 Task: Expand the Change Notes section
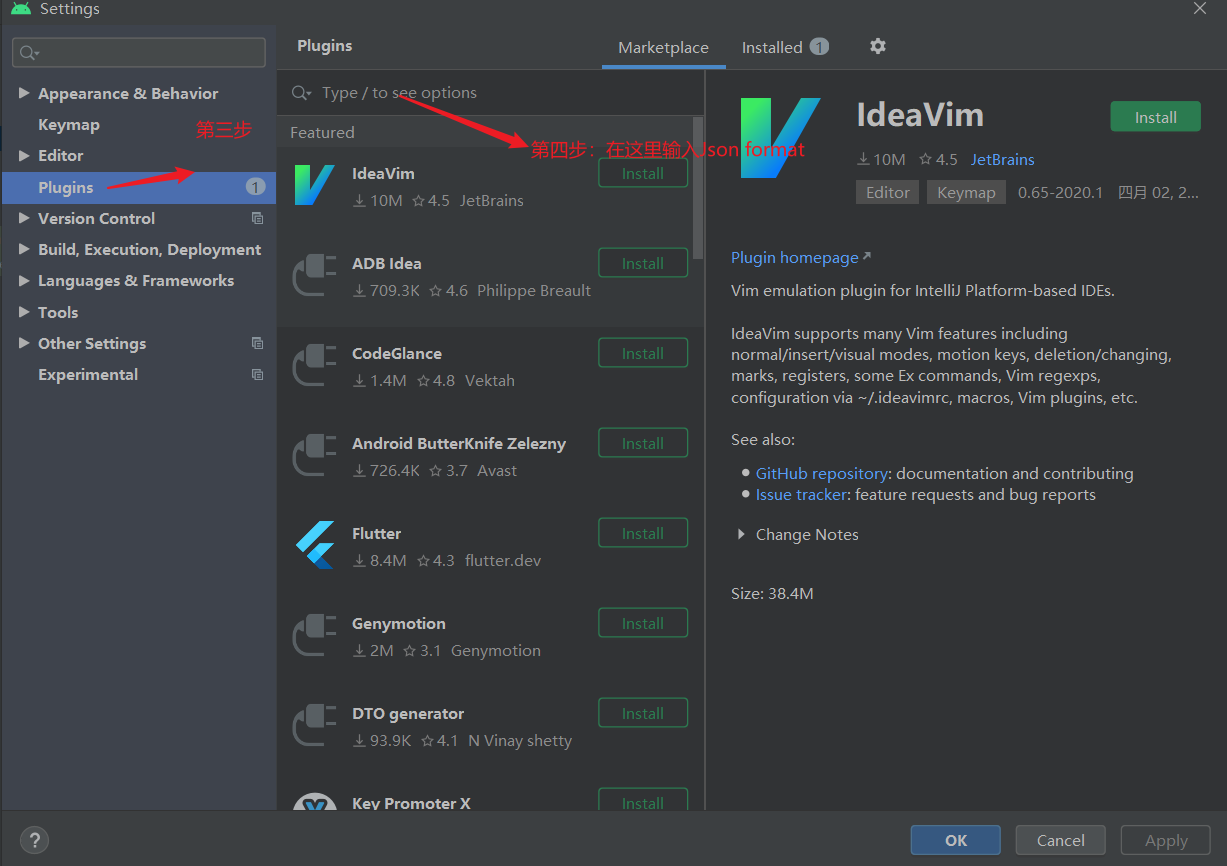pos(741,534)
